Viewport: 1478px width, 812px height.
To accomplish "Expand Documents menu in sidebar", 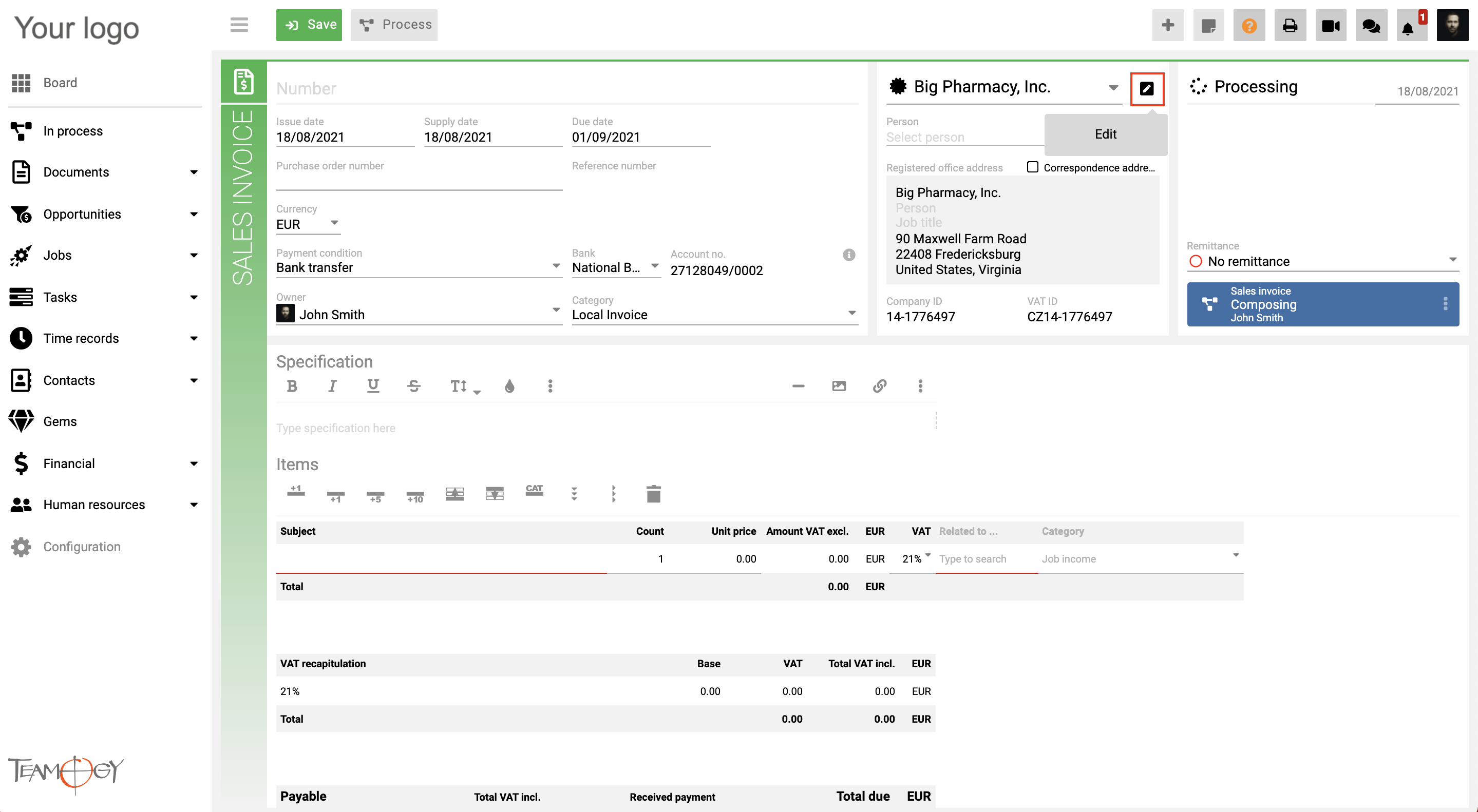I will pyautogui.click(x=194, y=172).
